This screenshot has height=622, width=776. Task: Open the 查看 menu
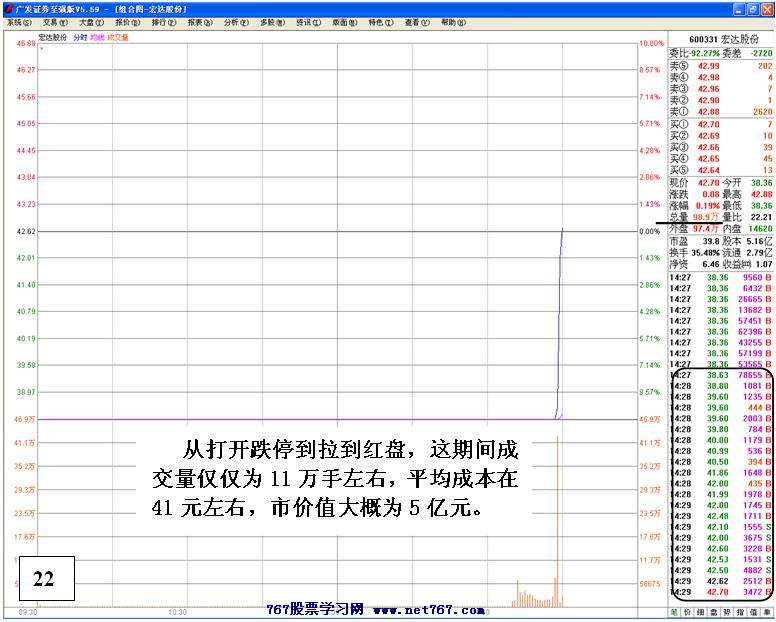[x=417, y=22]
